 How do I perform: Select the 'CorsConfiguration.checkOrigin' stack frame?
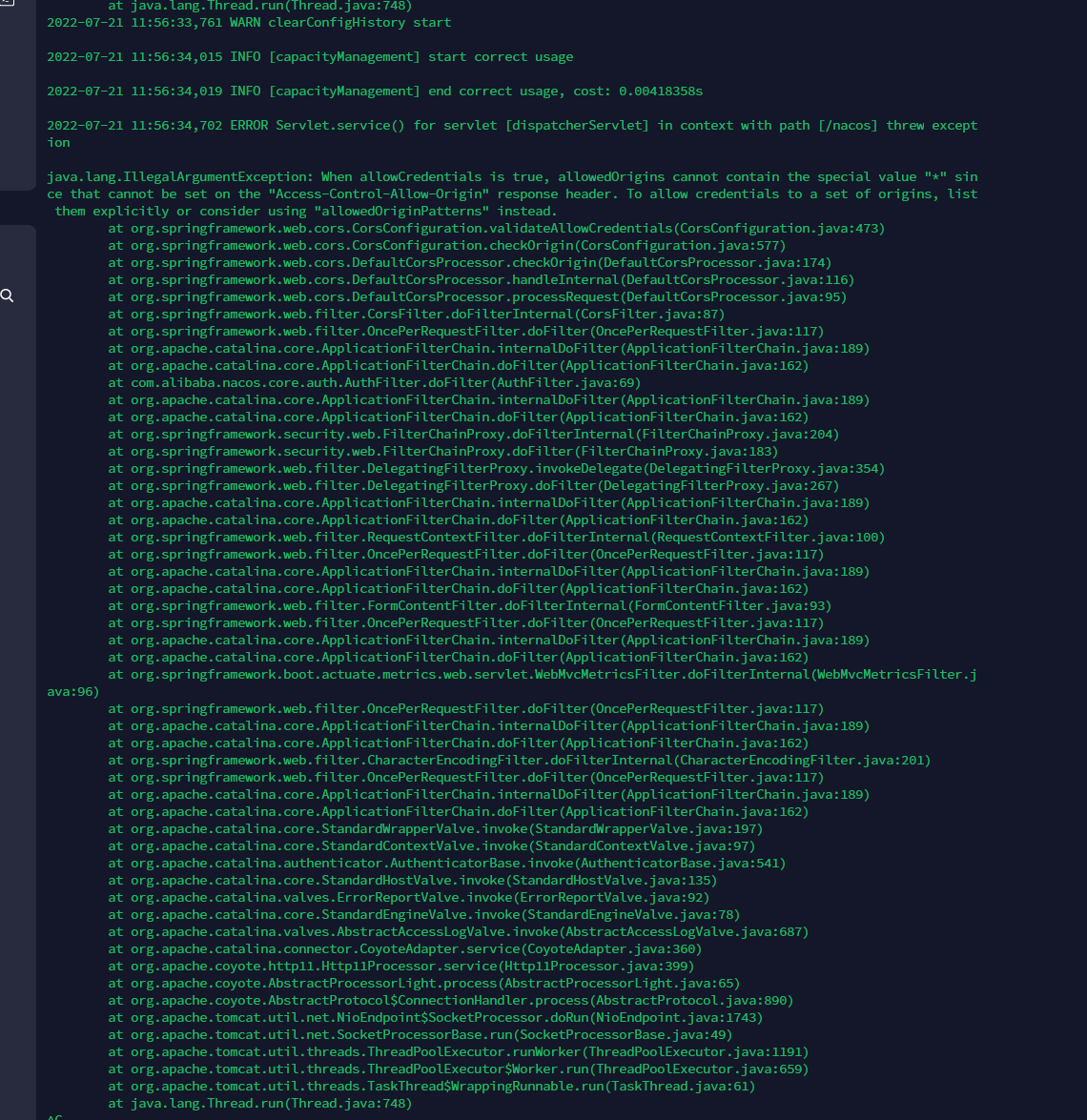(x=446, y=245)
